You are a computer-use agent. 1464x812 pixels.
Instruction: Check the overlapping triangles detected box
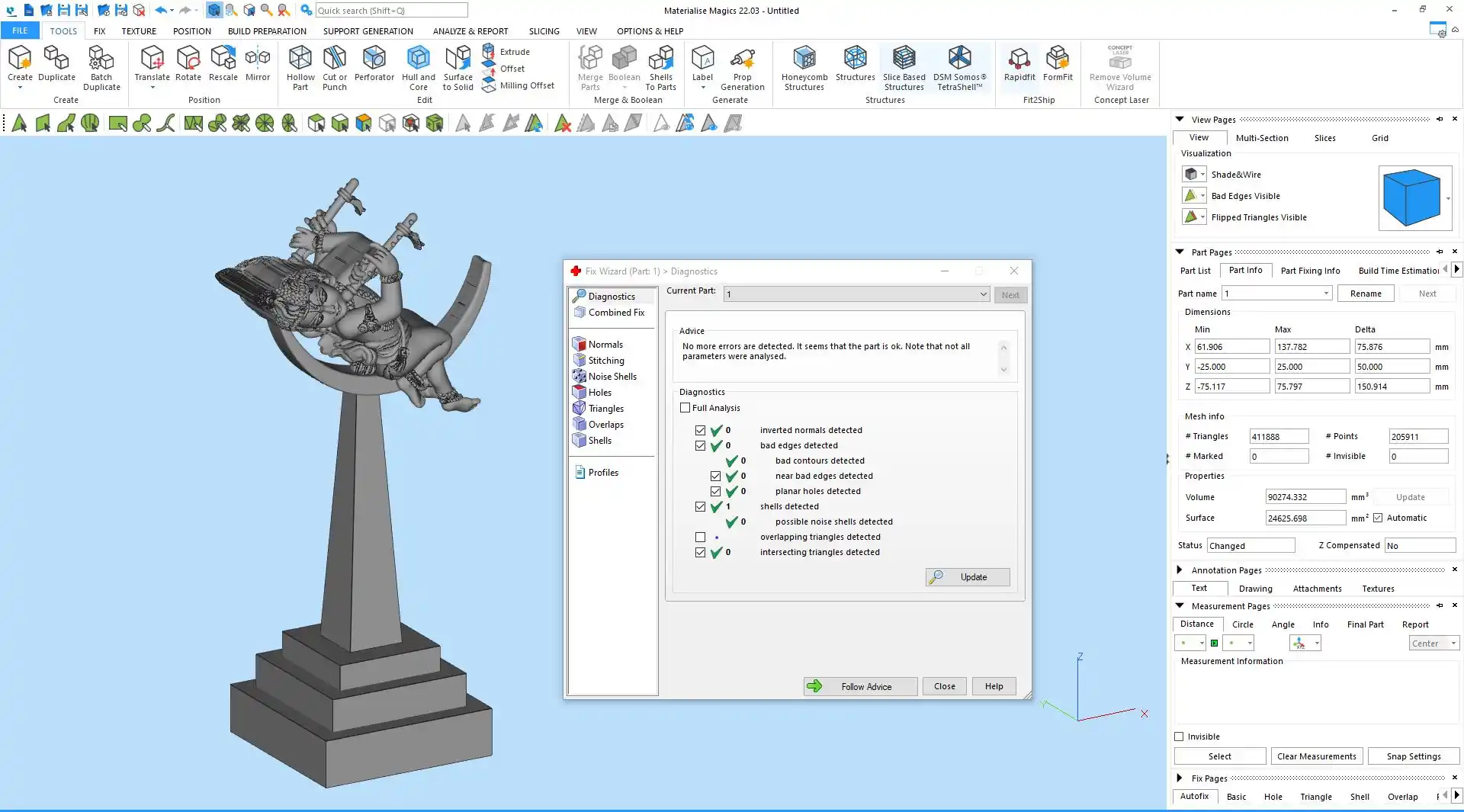[700, 537]
